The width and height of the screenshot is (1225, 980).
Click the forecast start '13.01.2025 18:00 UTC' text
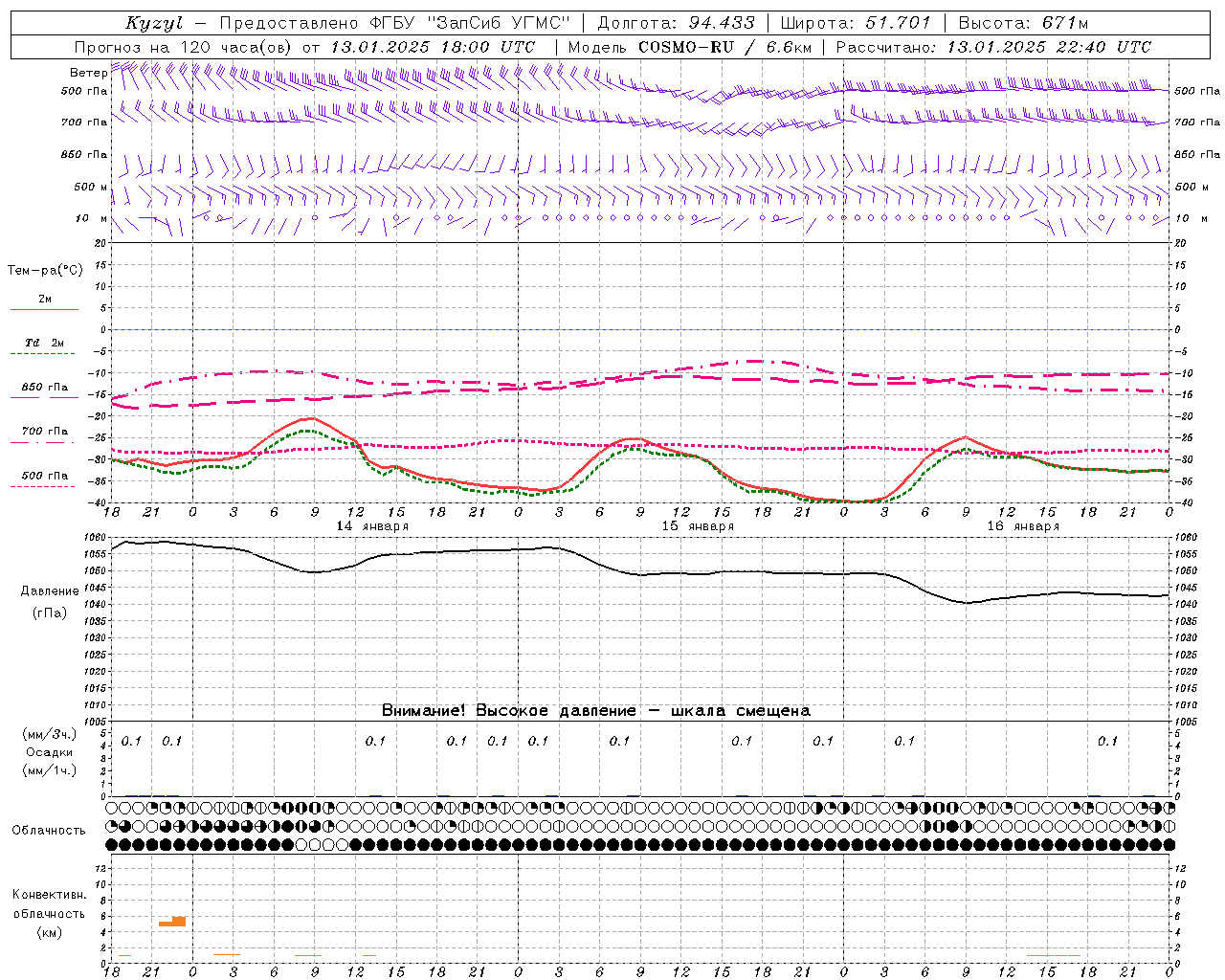coord(433,47)
